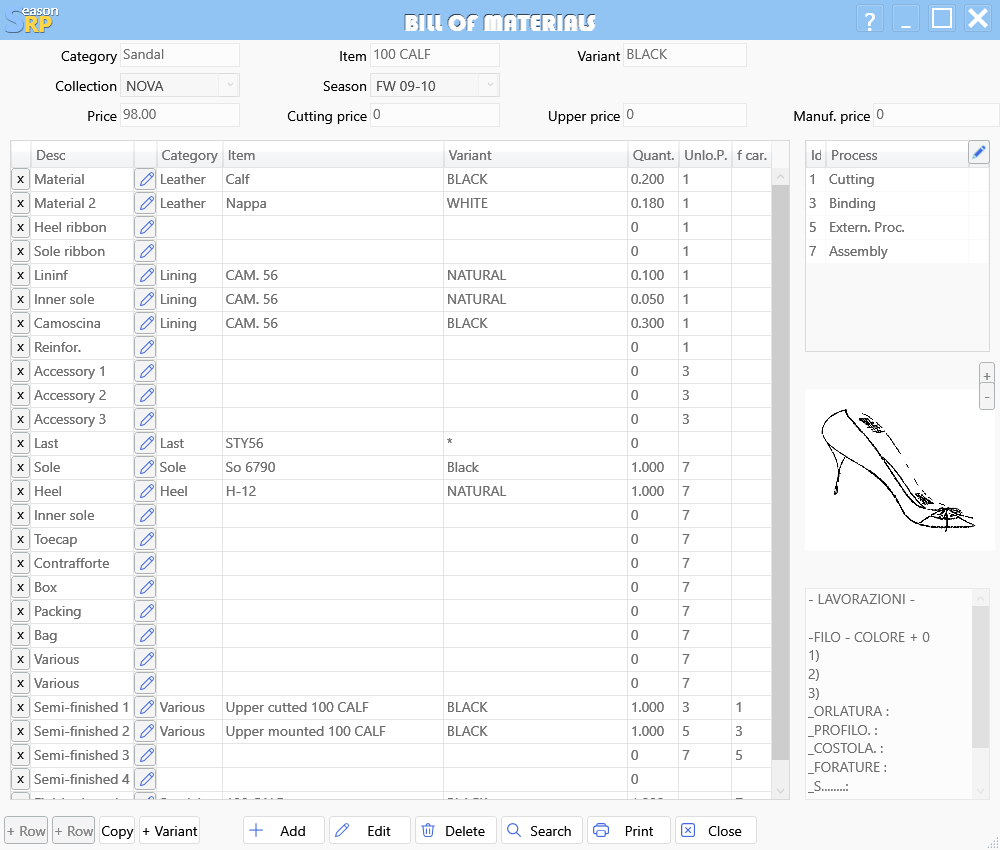Click the Edit button in the bottom toolbar
This screenshot has height=850, width=1000.
coord(369,831)
